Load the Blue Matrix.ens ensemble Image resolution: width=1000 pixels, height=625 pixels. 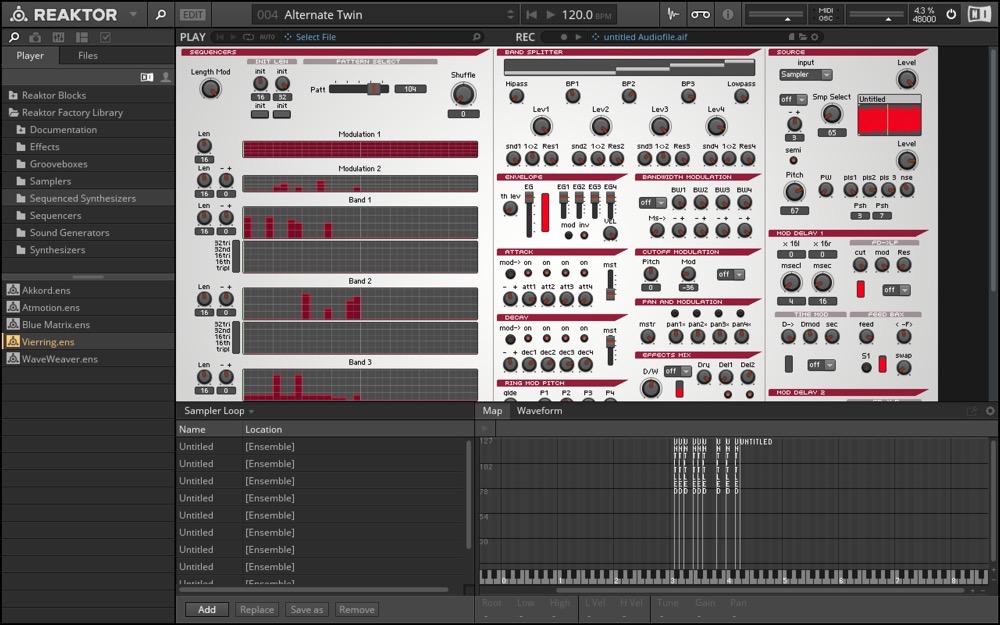(55, 325)
